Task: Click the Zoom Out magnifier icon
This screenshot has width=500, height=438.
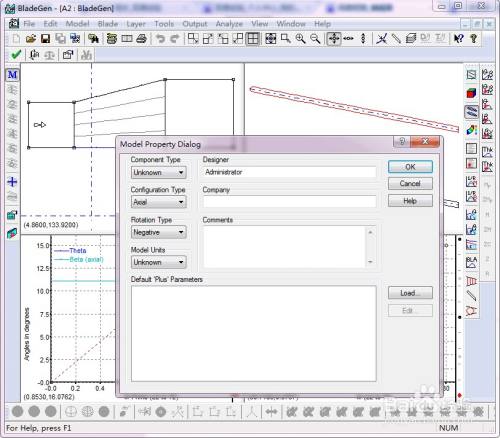Action: coord(315,39)
